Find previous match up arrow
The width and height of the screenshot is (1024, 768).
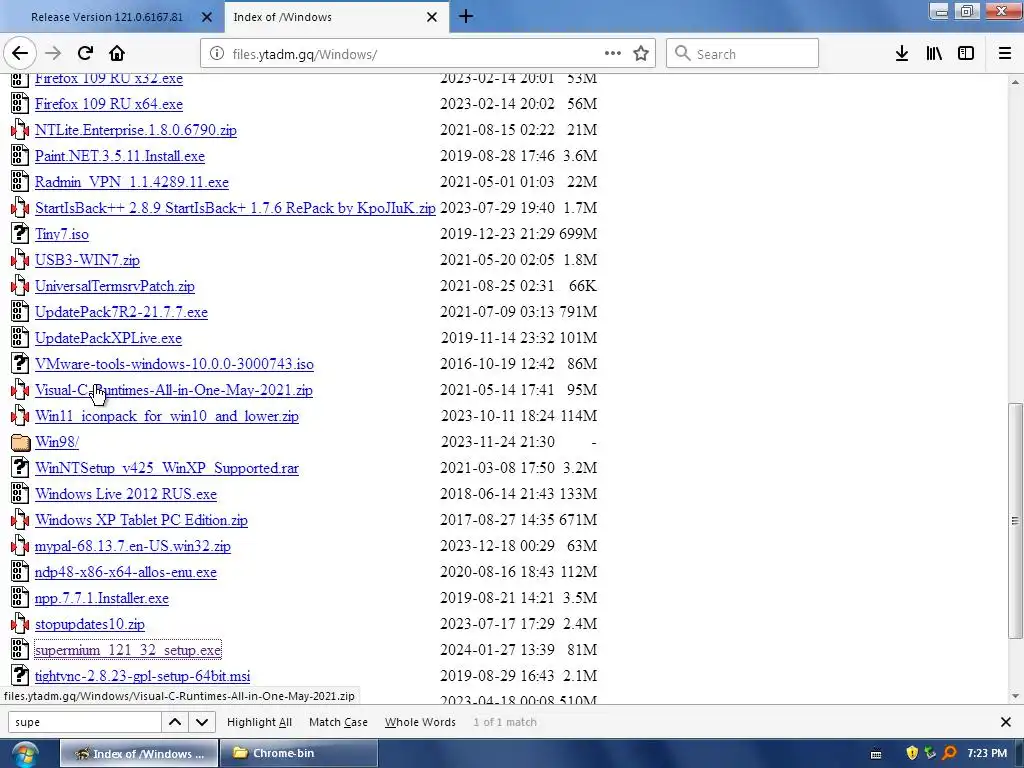175,722
